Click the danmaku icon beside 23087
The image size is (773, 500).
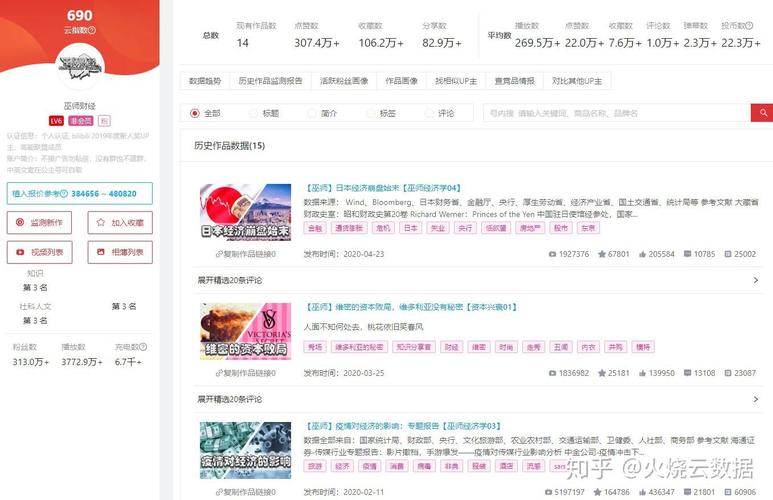pos(728,373)
